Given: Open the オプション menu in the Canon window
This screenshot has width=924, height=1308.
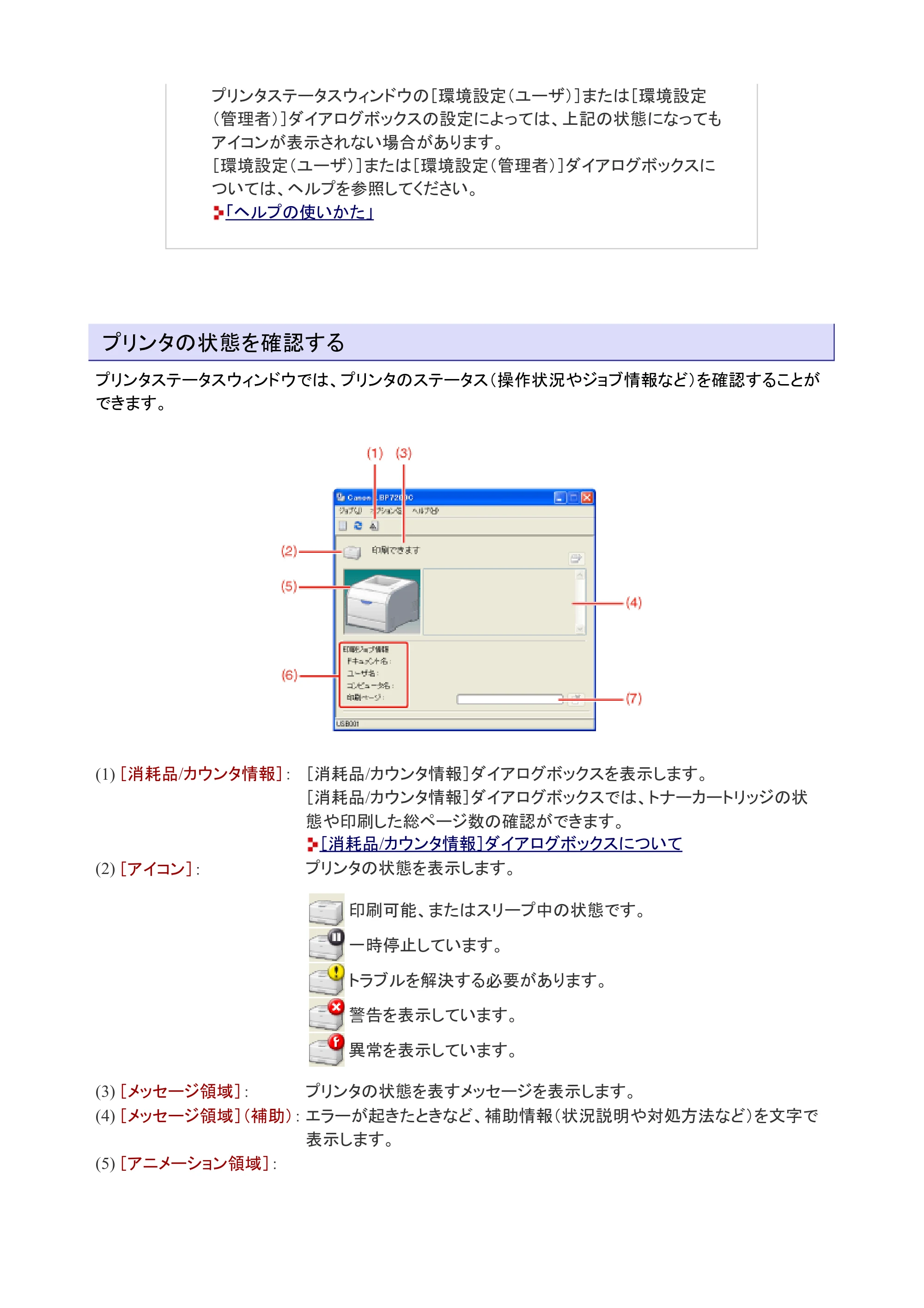Looking at the screenshot, I should pos(385,511).
